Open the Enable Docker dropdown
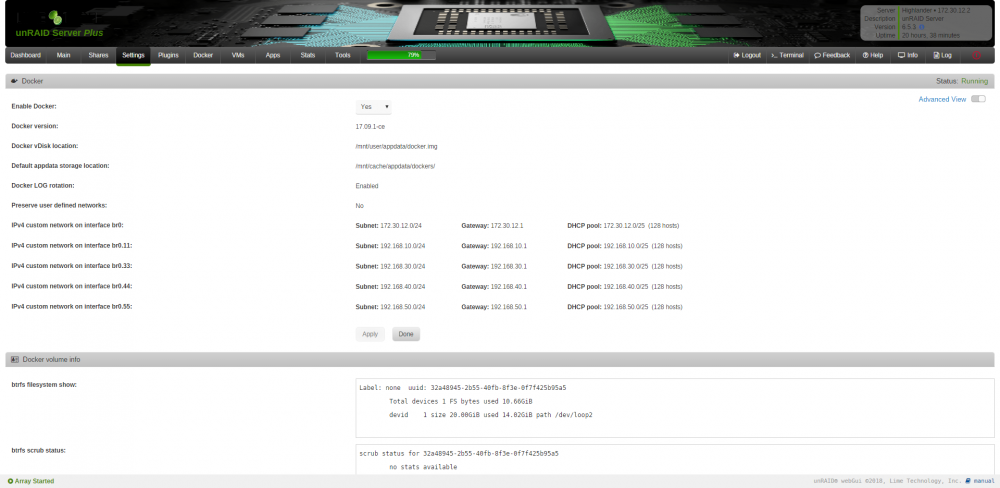The image size is (1000, 488). (374, 107)
